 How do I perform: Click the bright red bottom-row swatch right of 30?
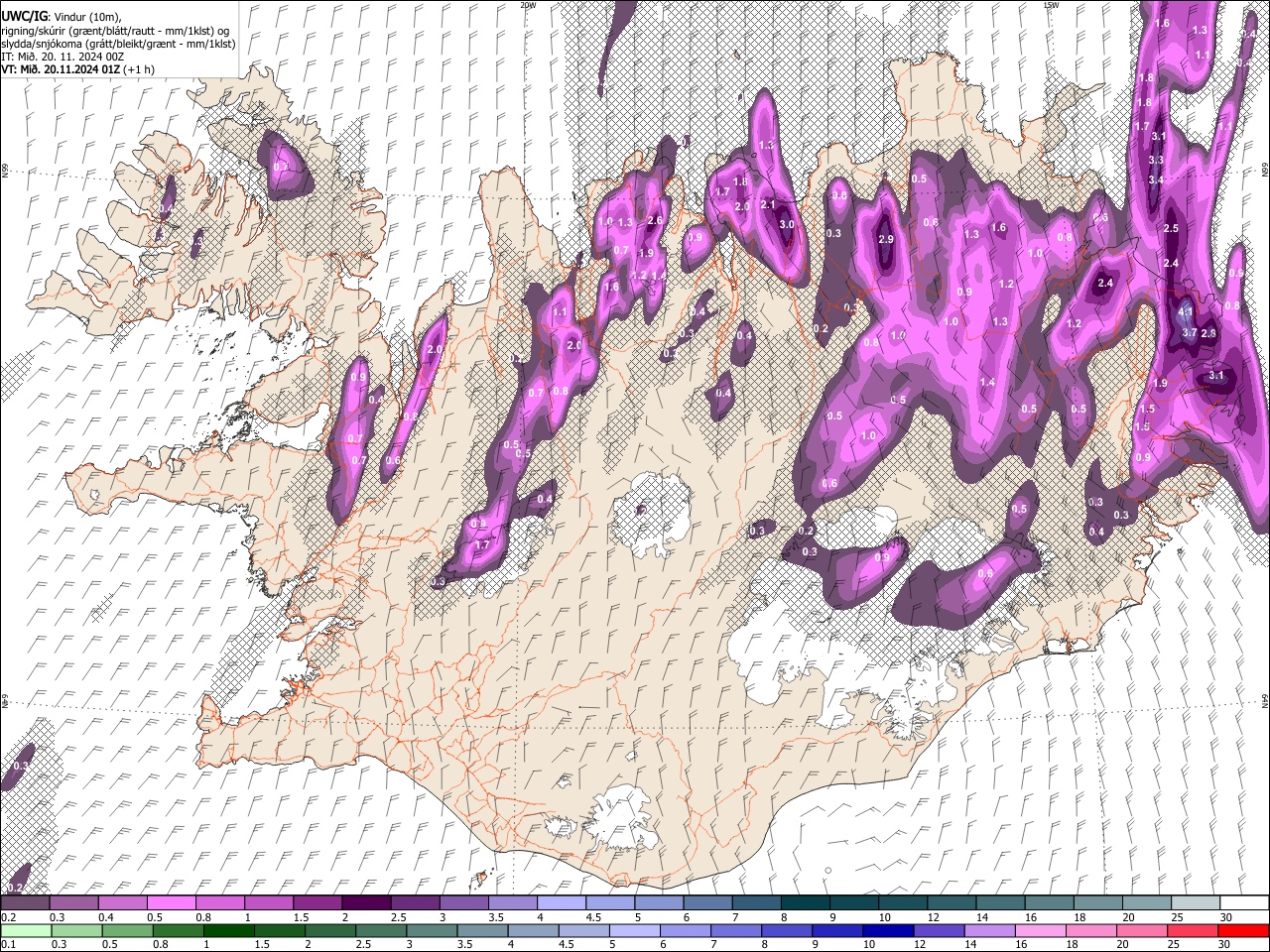pyautogui.click(x=1244, y=930)
